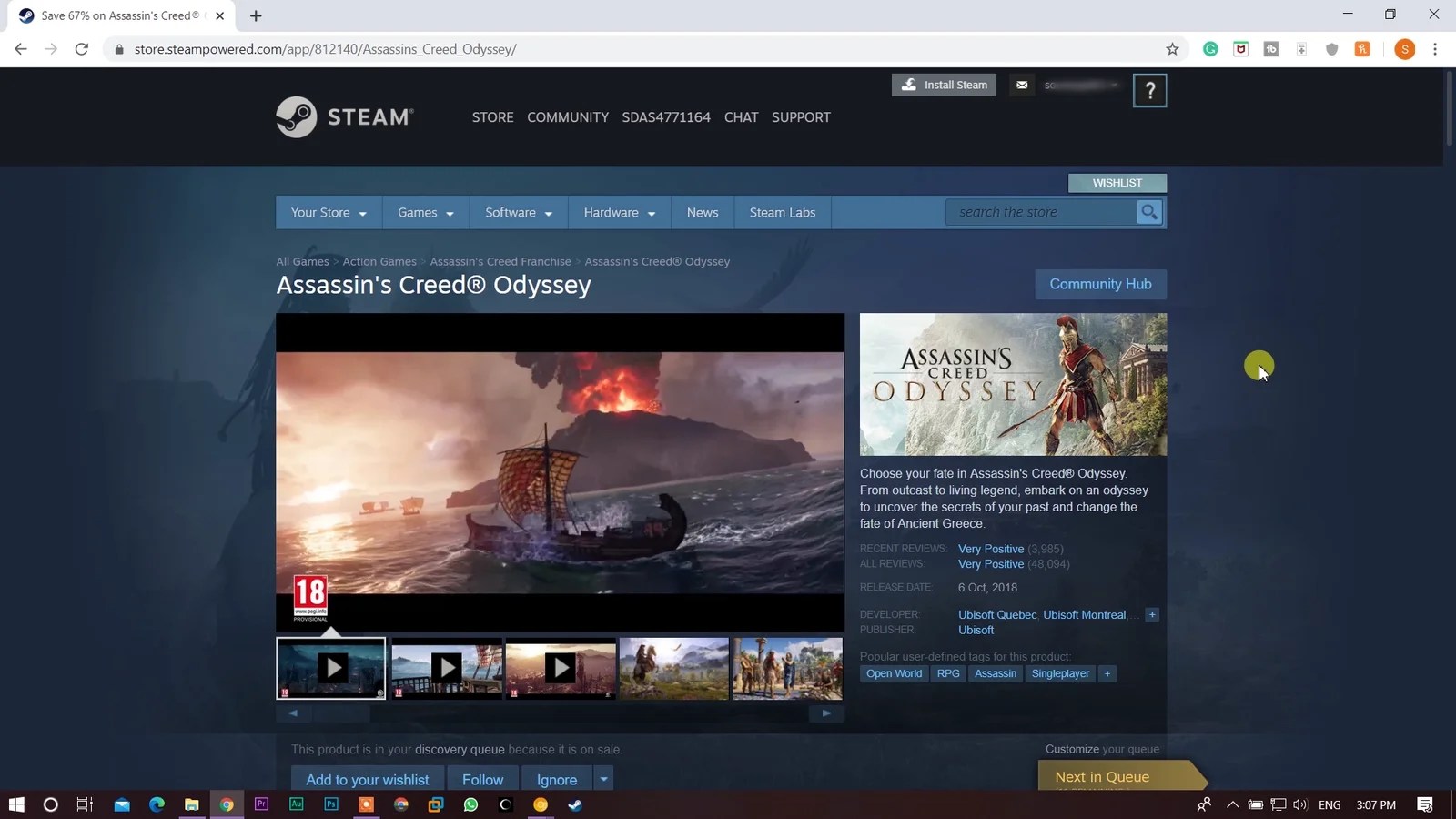
Task: Play the third video thumbnail
Action: pyautogui.click(x=561, y=668)
